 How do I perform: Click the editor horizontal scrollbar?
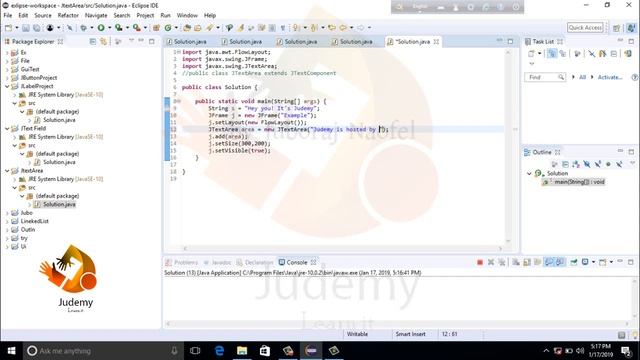click(343, 248)
